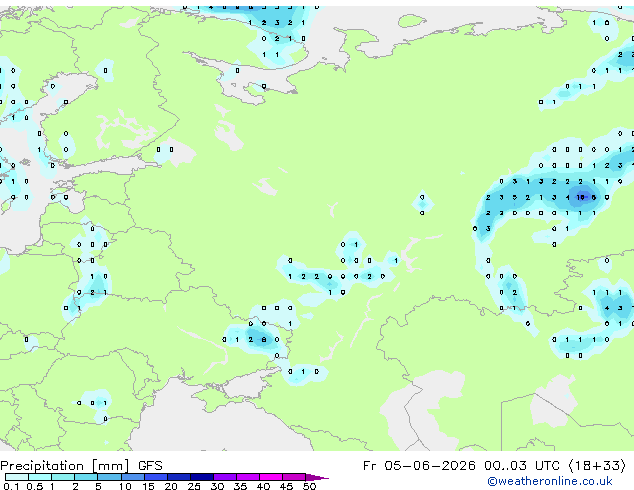This screenshot has width=634, height=490.
Task: Click the legend label '10'
Action: pos(125,486)
